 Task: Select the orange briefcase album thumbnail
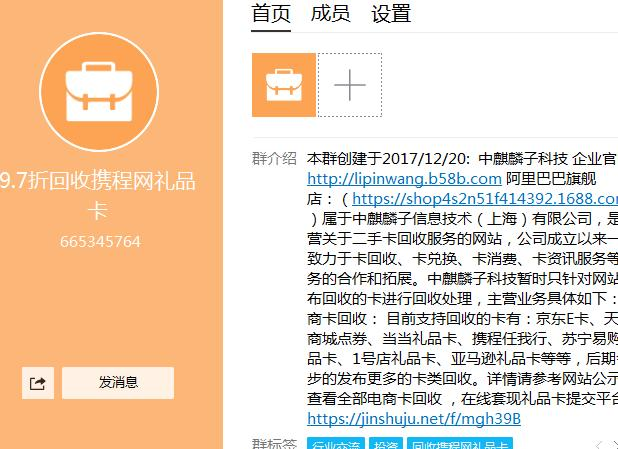point(284,85)
